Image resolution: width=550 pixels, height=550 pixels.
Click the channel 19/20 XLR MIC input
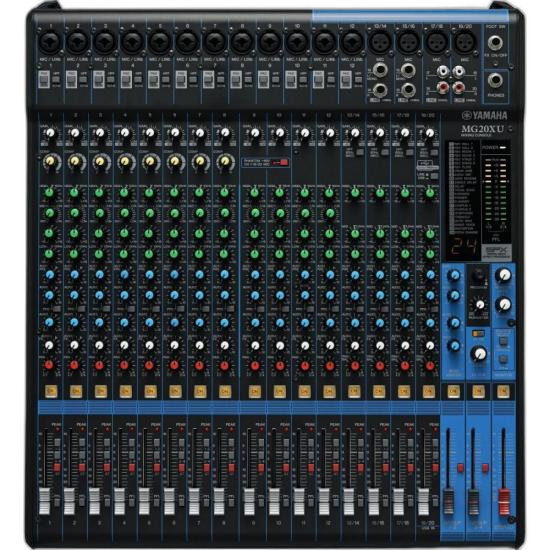click(x=465, y=42)
